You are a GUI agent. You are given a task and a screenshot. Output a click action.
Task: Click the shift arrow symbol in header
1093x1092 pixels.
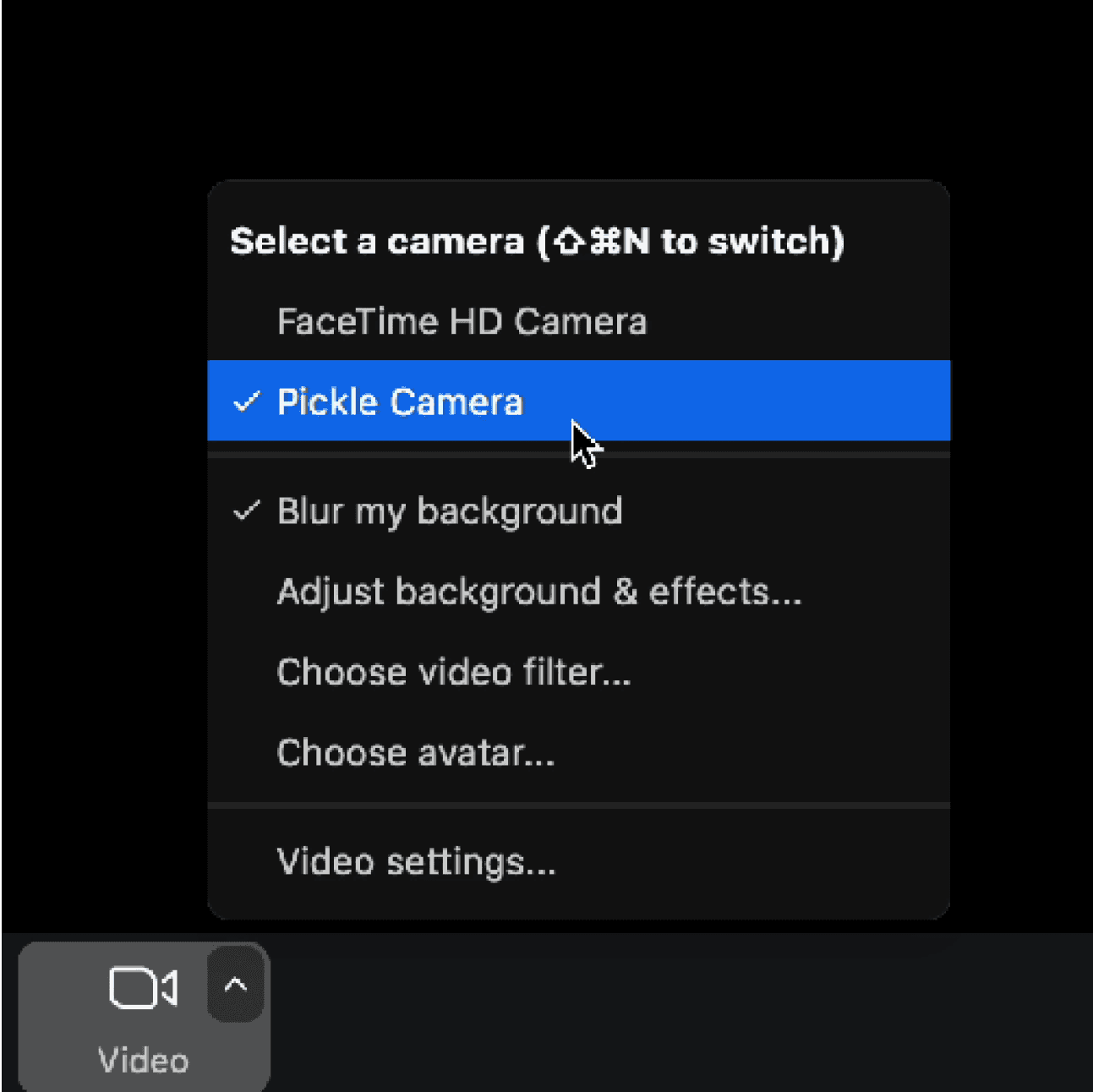point(571,242)
